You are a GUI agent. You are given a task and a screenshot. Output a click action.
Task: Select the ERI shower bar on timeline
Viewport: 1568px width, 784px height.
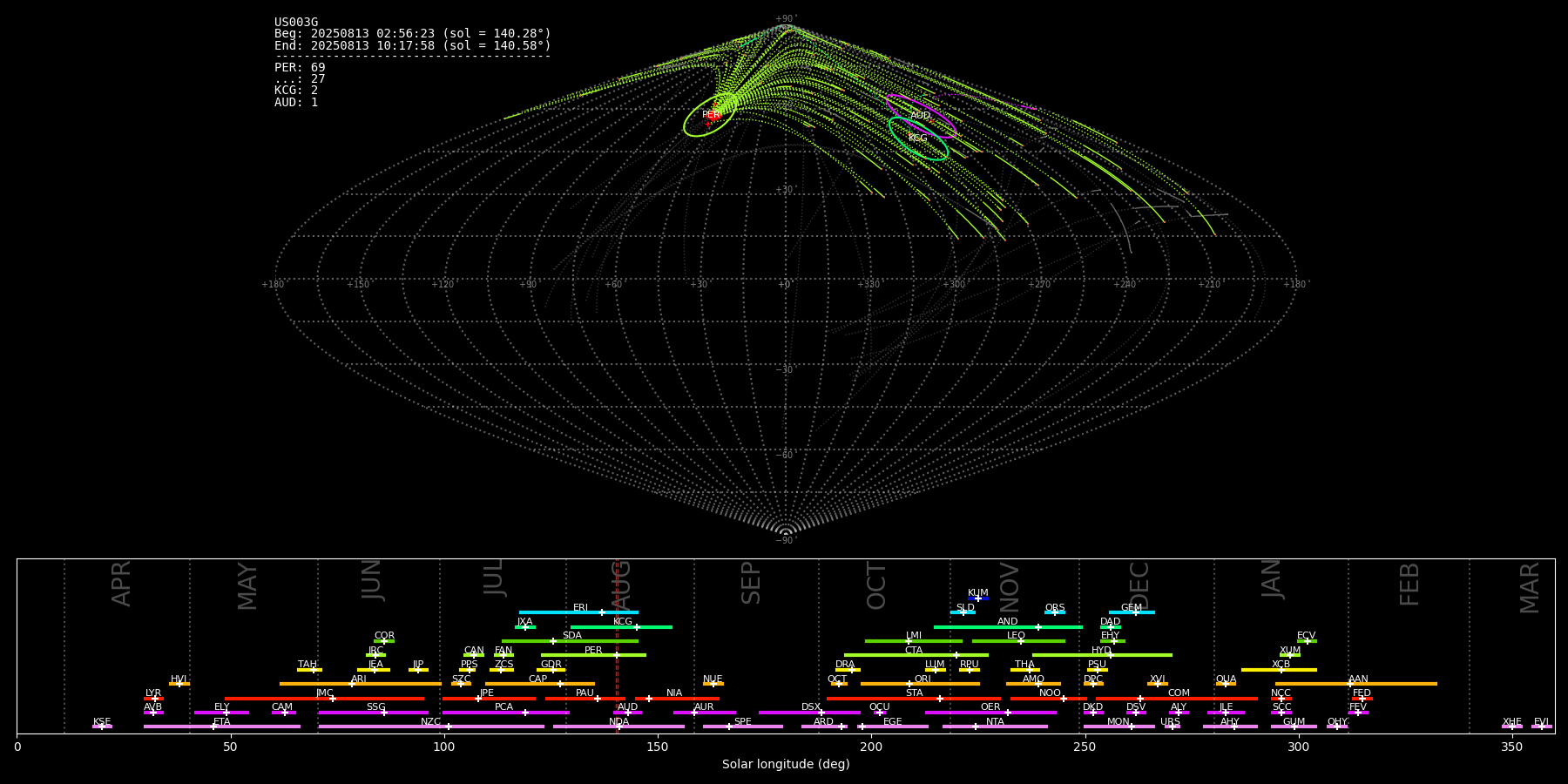tap(578, 612)
